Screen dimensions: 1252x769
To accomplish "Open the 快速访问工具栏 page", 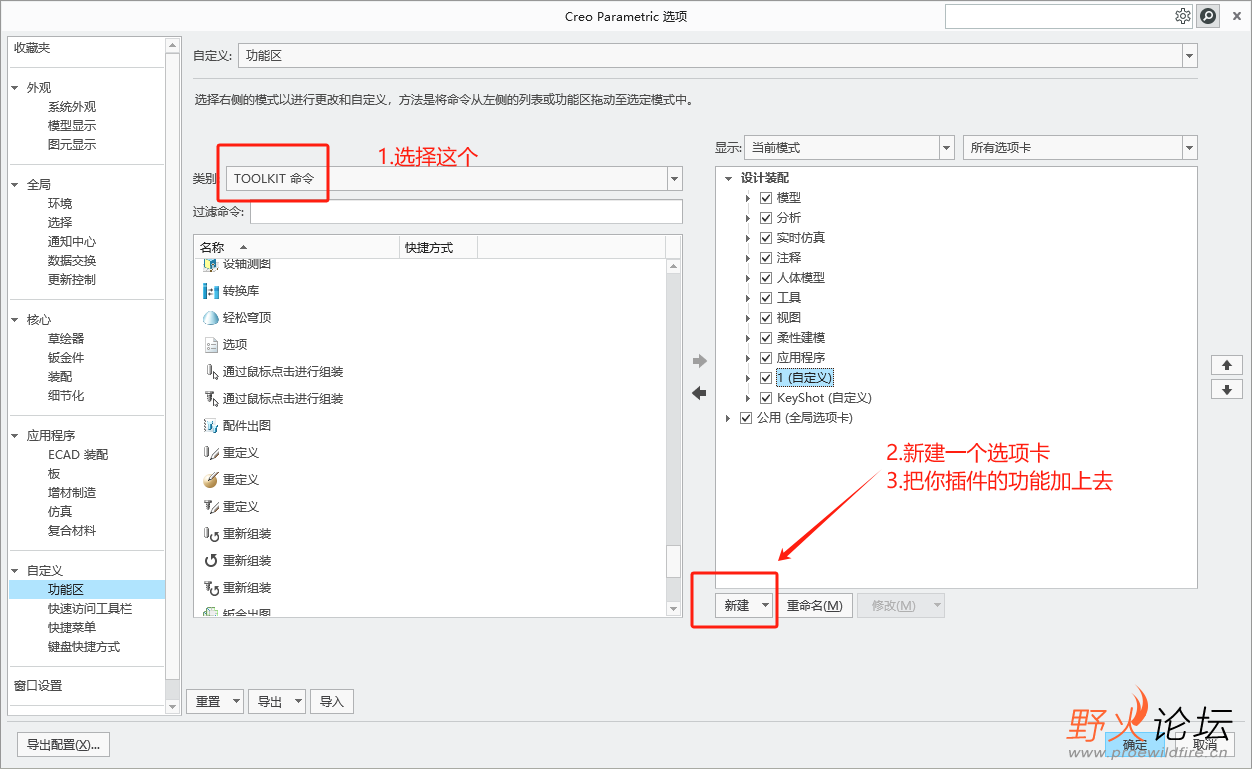I will click(x=90, y=609).
